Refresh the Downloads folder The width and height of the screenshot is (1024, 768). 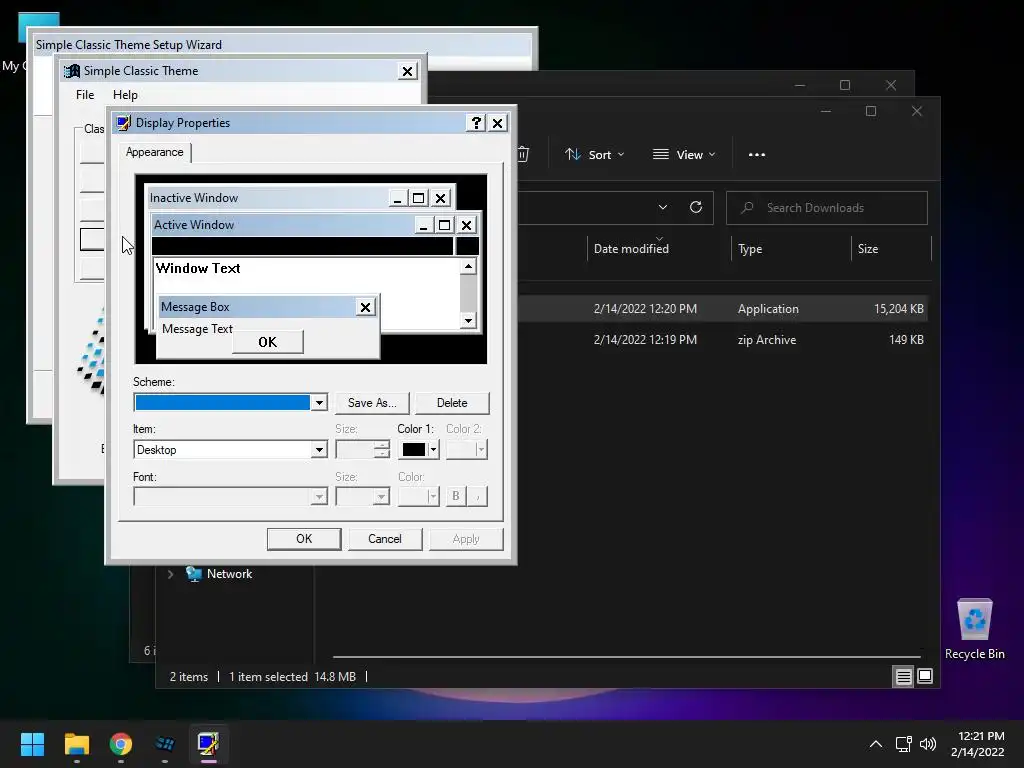pyautogui.click(x=696, y=208)
